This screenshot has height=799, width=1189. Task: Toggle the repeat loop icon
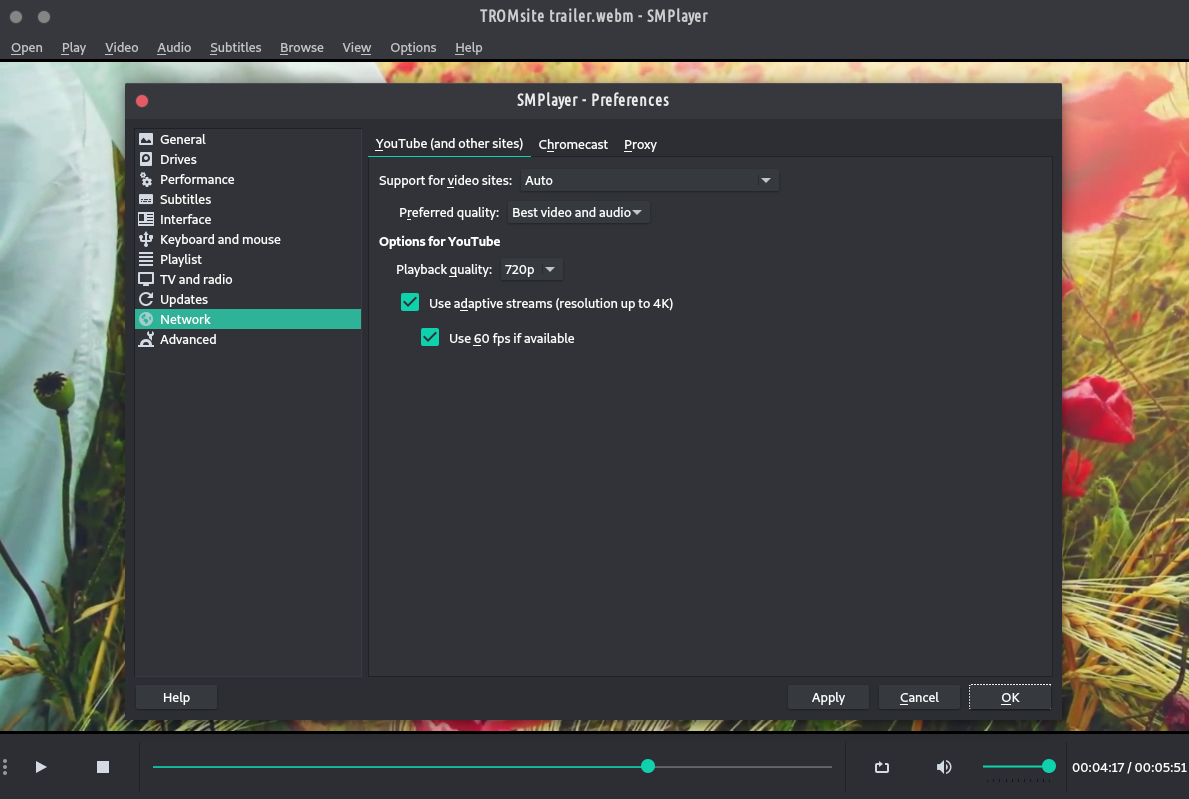click(881, 767)
